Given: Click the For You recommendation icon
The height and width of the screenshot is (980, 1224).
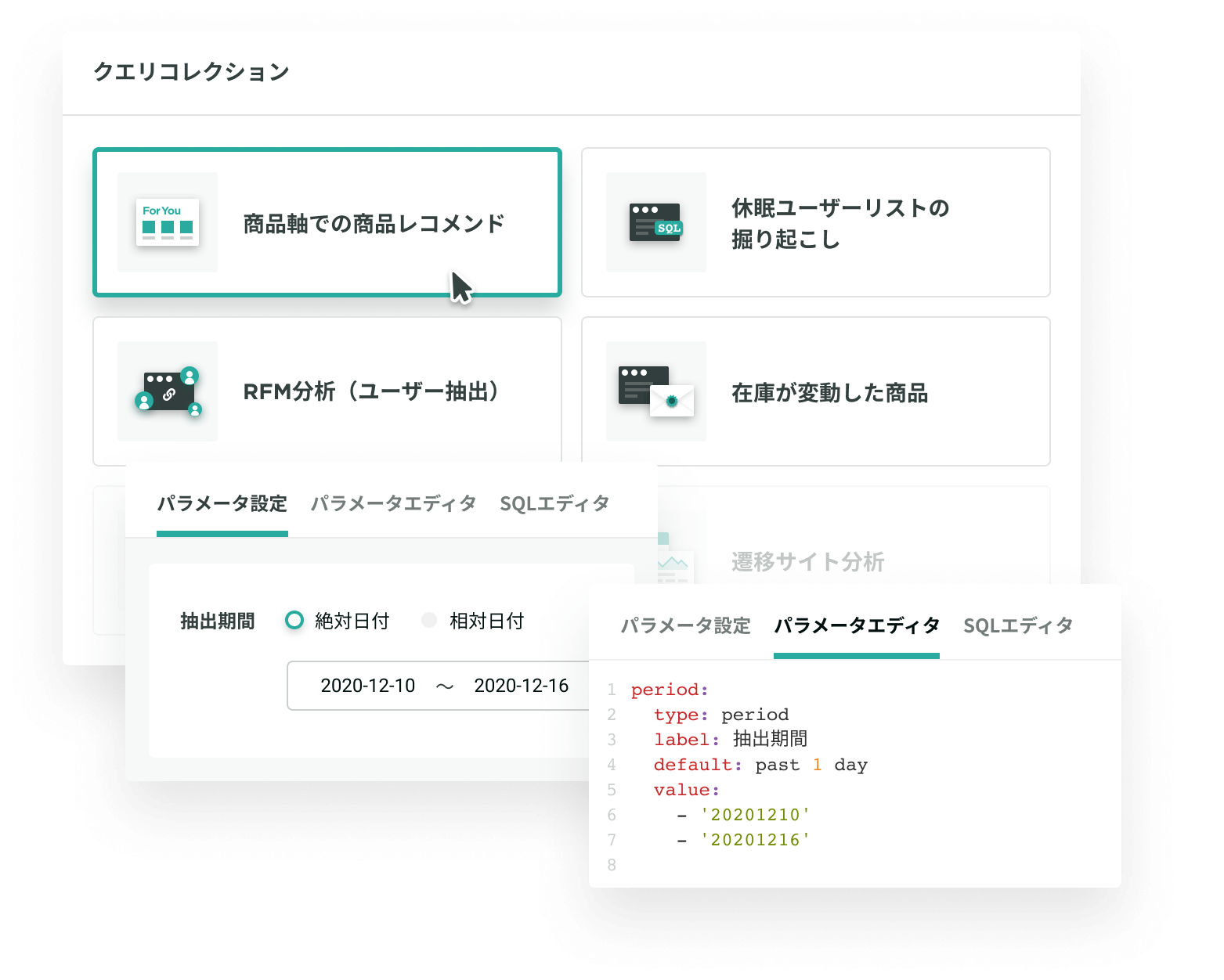Looking at the screenshot, I should (166, 223).
